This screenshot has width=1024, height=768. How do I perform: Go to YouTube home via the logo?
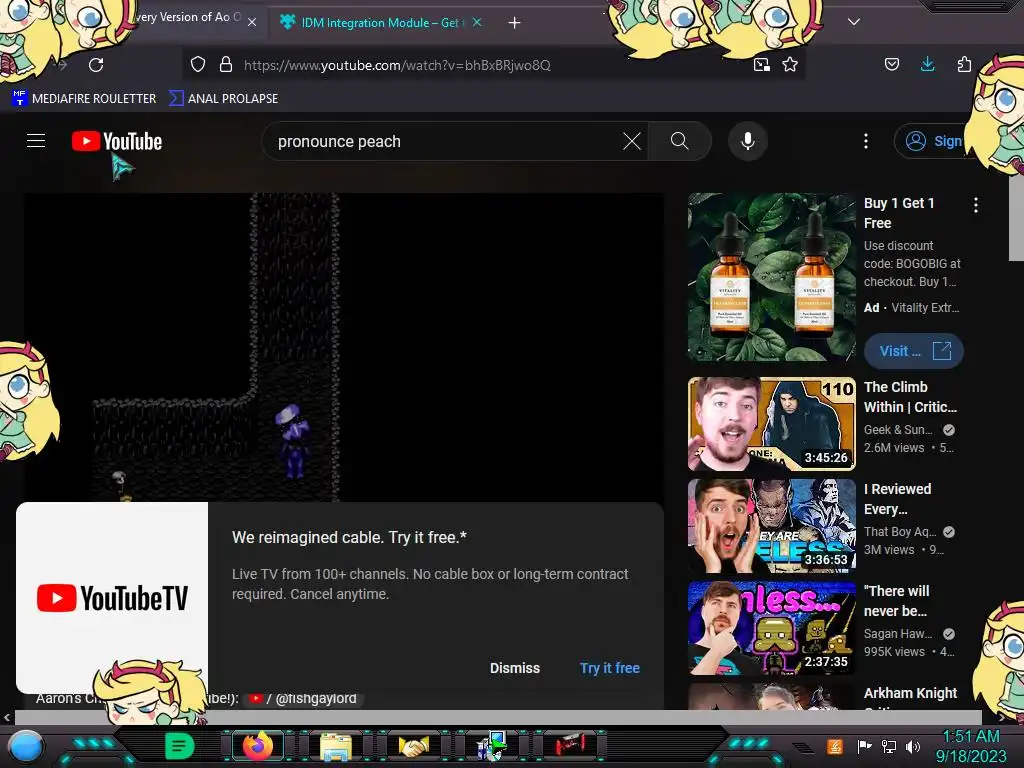tap(117, 141)
